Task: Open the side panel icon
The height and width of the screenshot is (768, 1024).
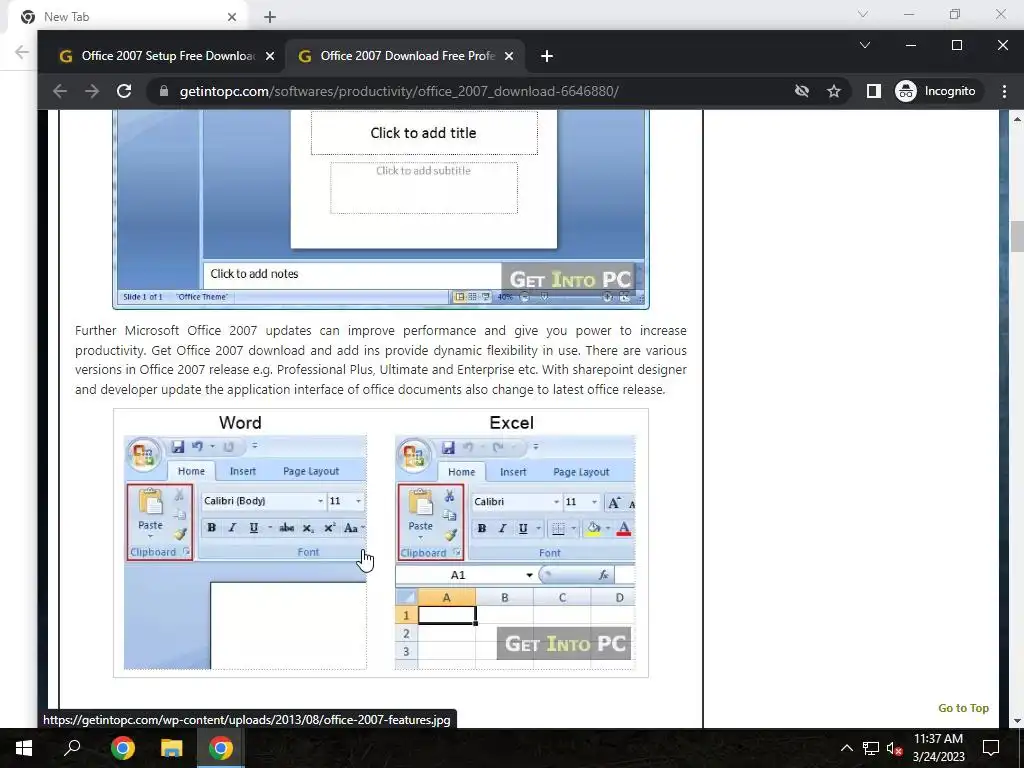Action: (874, 91)
